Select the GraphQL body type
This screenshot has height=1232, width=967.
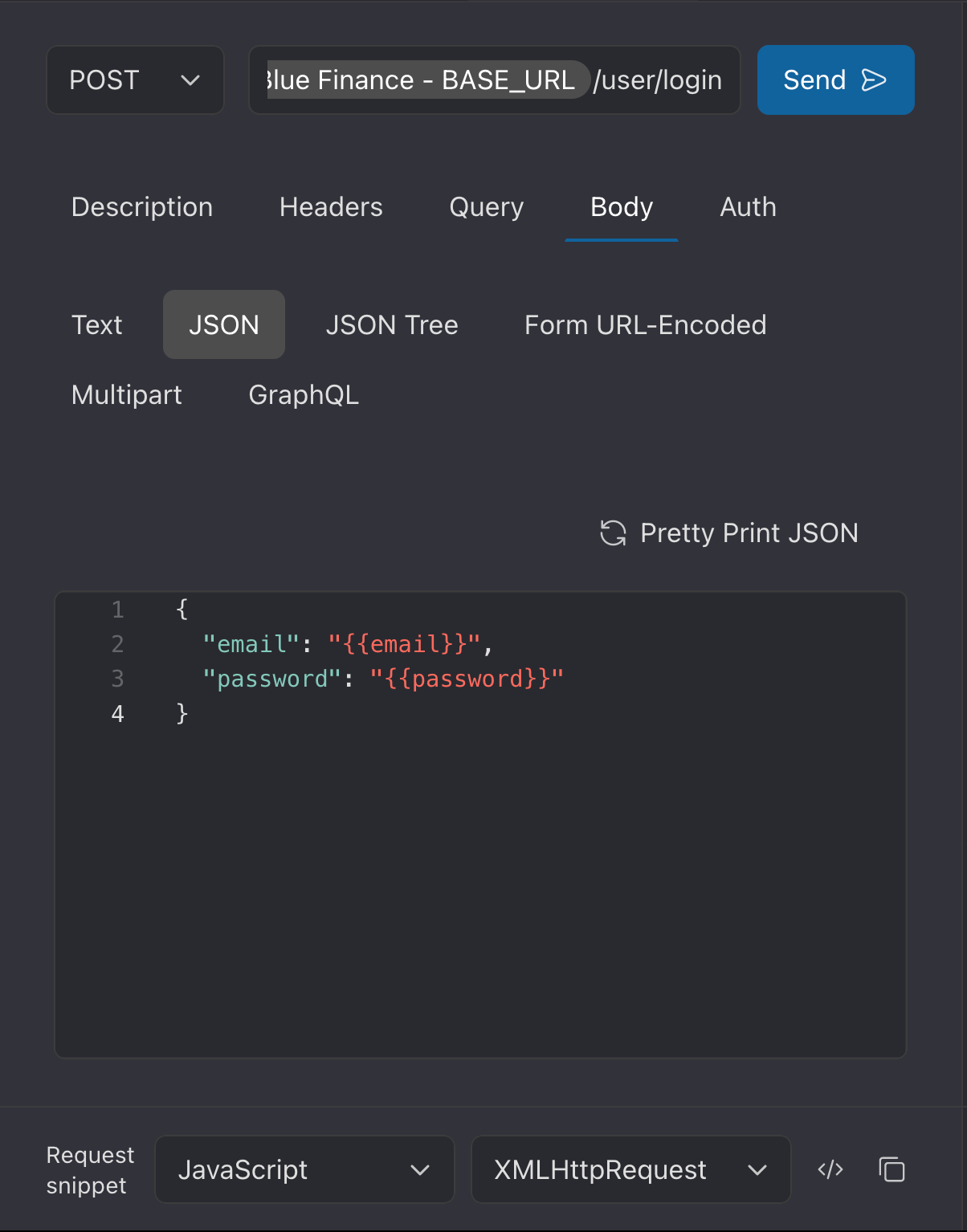pyautogui.click(x=304, y=395)
